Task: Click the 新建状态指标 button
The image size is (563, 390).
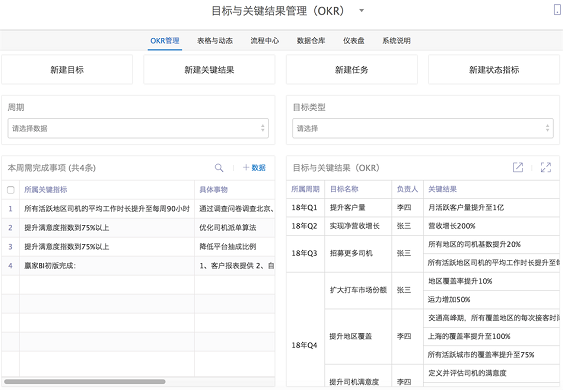Action: (x=494, y=70)
